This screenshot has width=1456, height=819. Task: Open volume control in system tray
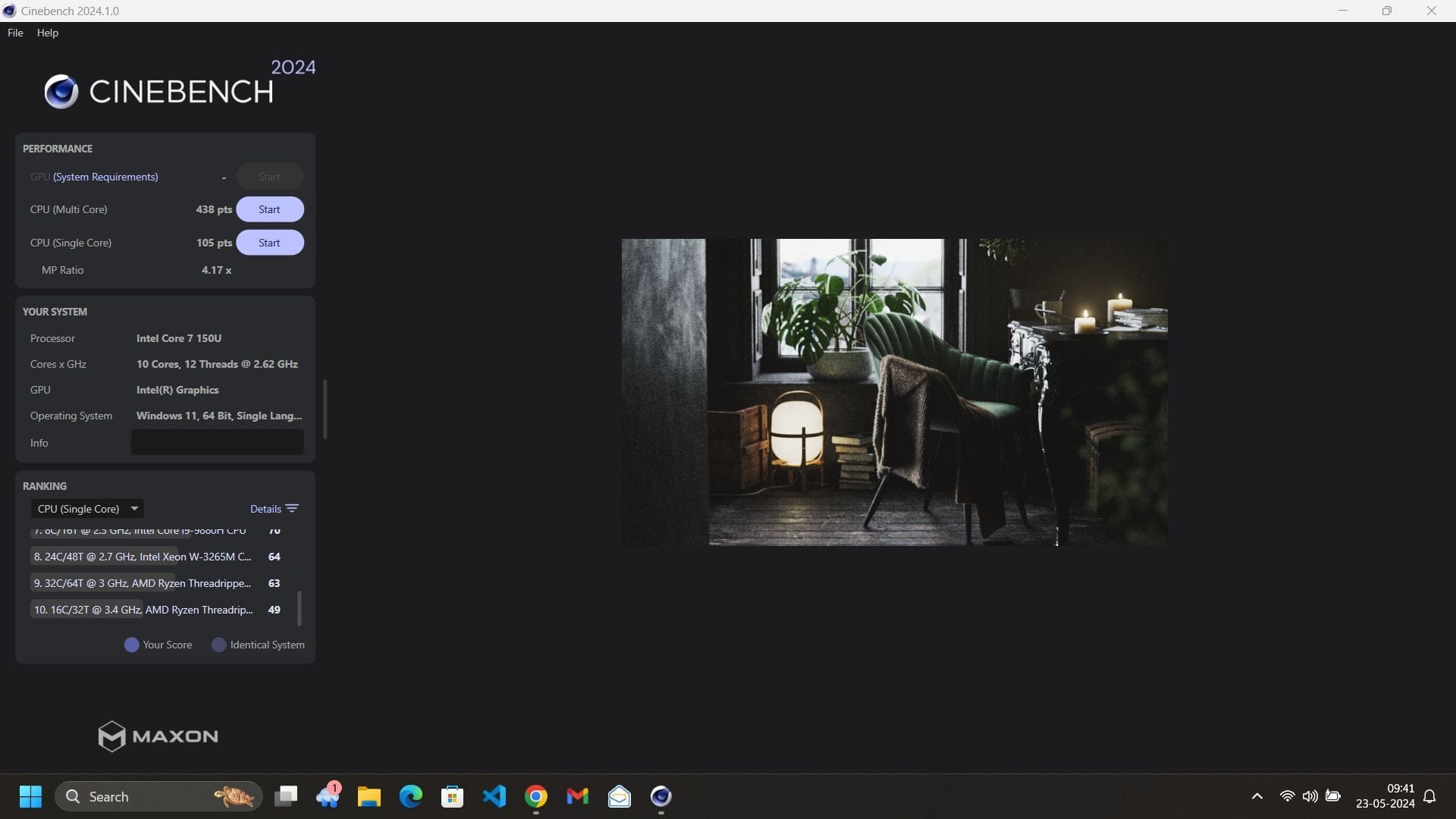1310,796
